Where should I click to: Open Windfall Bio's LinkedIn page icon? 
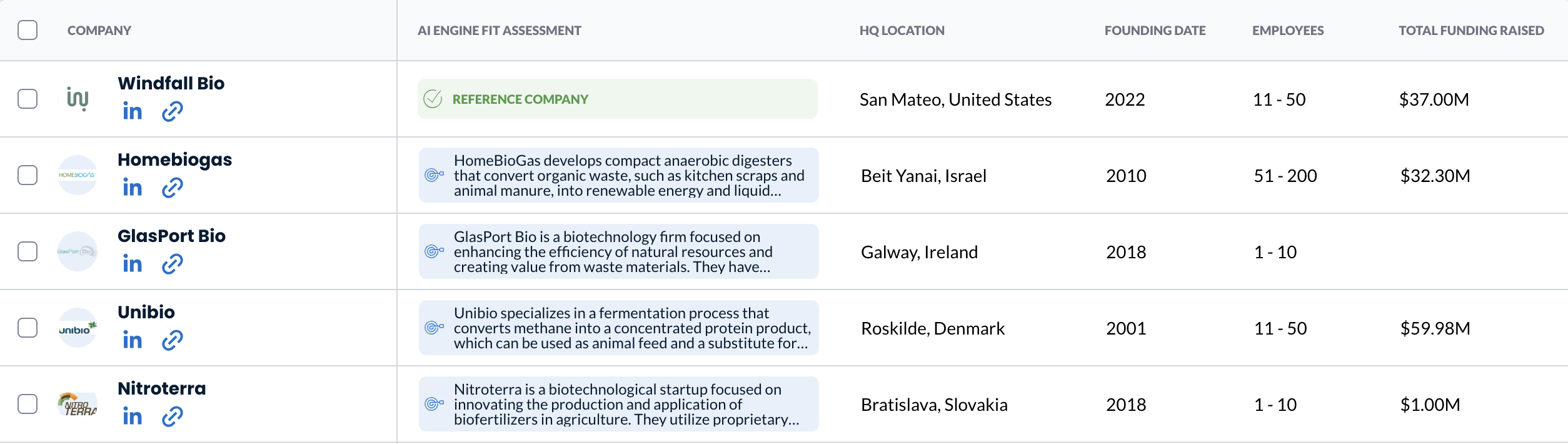133,111
